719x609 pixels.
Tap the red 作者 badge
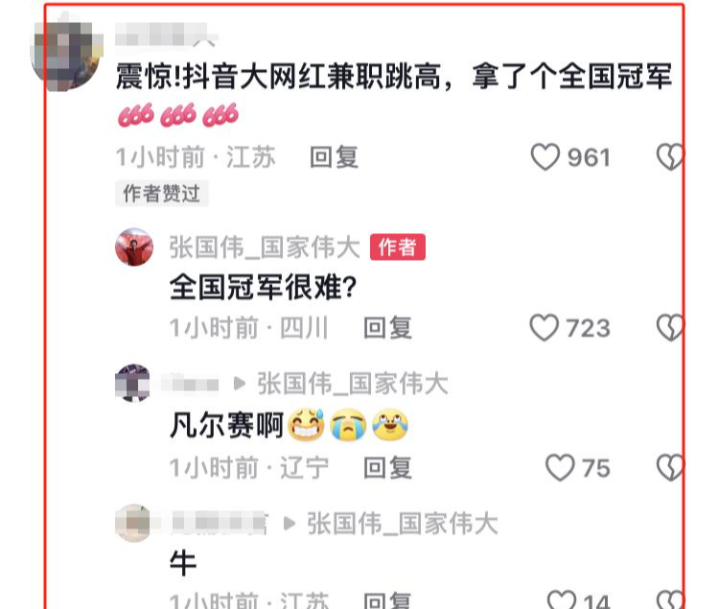pyautogui.click(x=398, y=247)
